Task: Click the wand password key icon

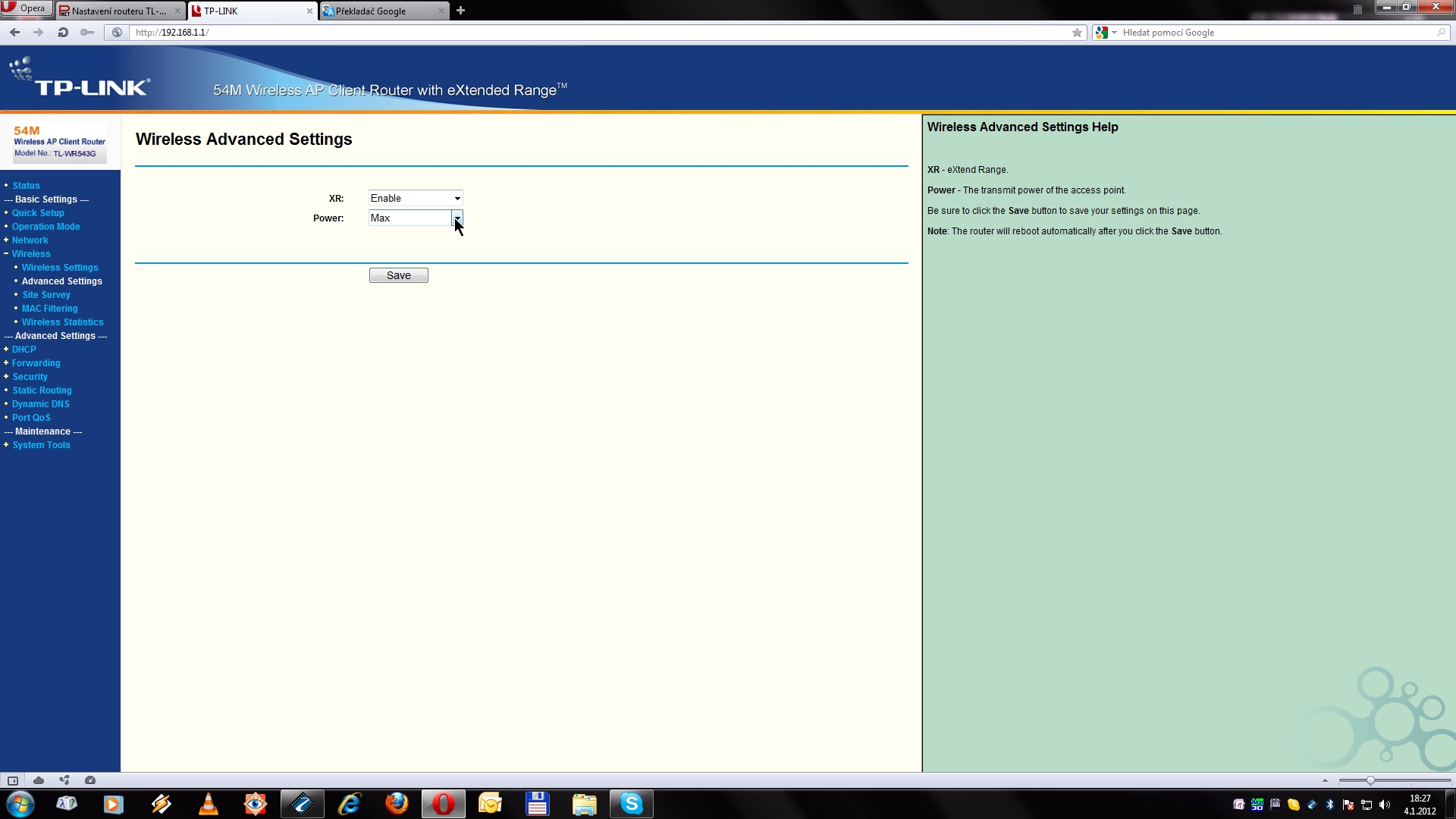Action: point(87,32)
